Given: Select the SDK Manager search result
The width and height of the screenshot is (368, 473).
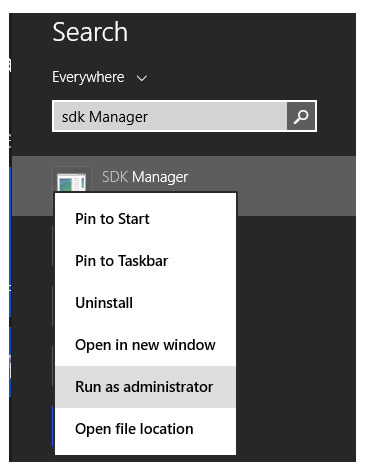Looking at the screenshot, I should 184,185.
